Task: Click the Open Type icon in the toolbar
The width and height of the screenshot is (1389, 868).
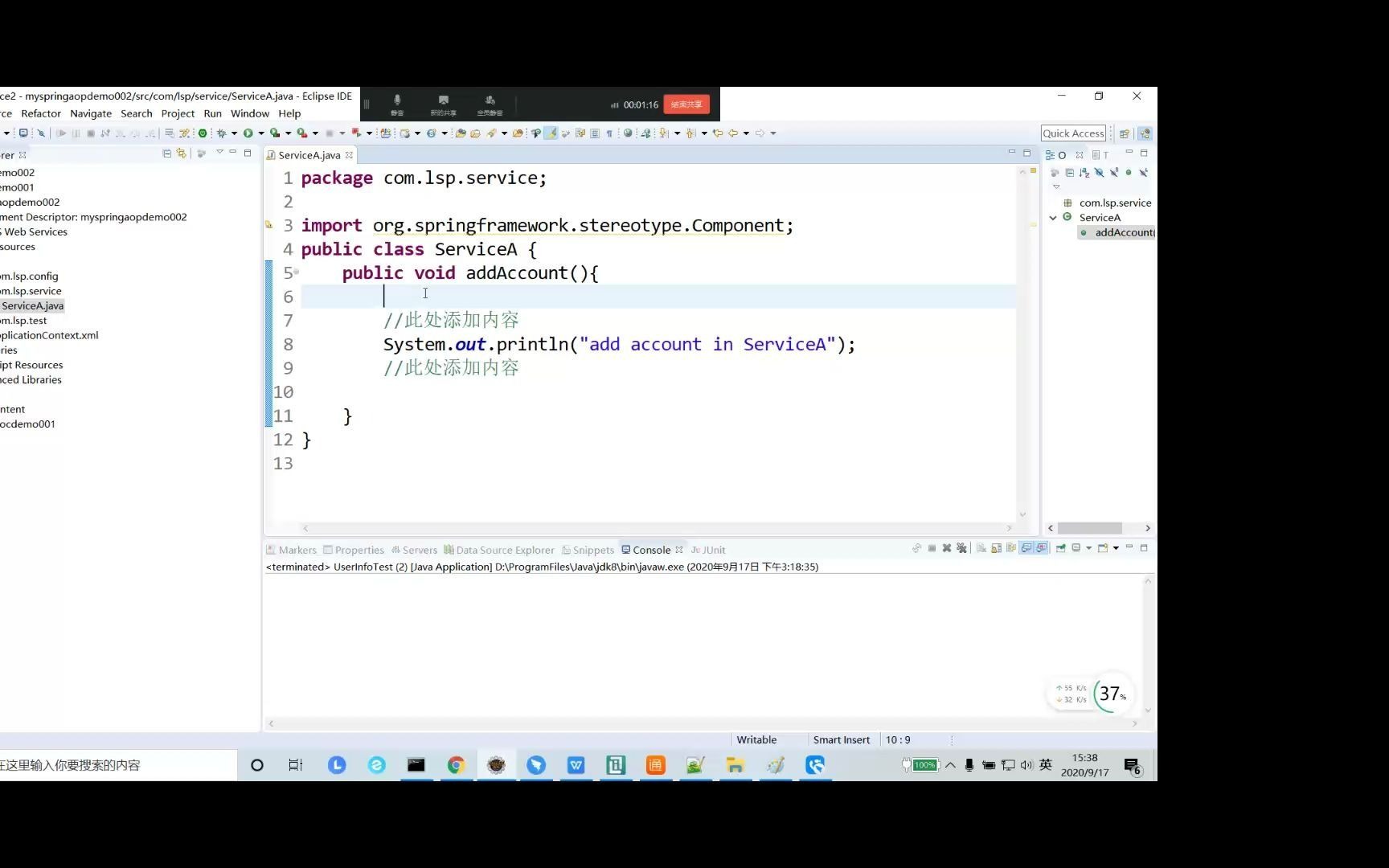Action: click(461, 133)
